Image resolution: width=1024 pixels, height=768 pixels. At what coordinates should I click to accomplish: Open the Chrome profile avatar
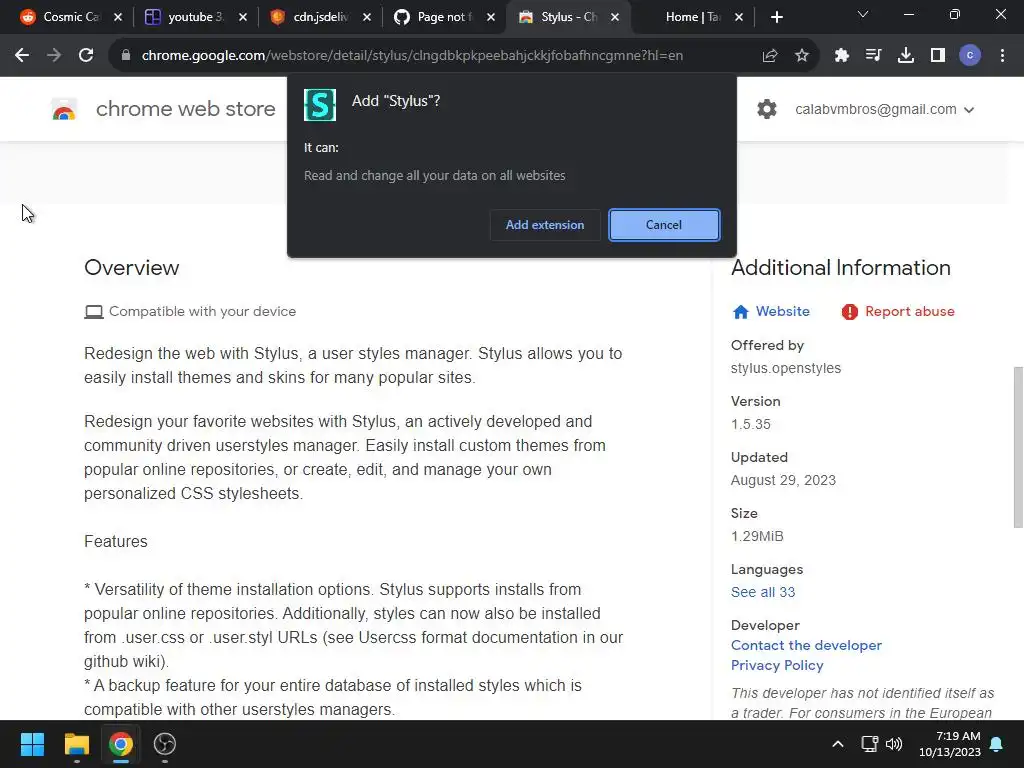pyautogui.click(x=970, y=56)
